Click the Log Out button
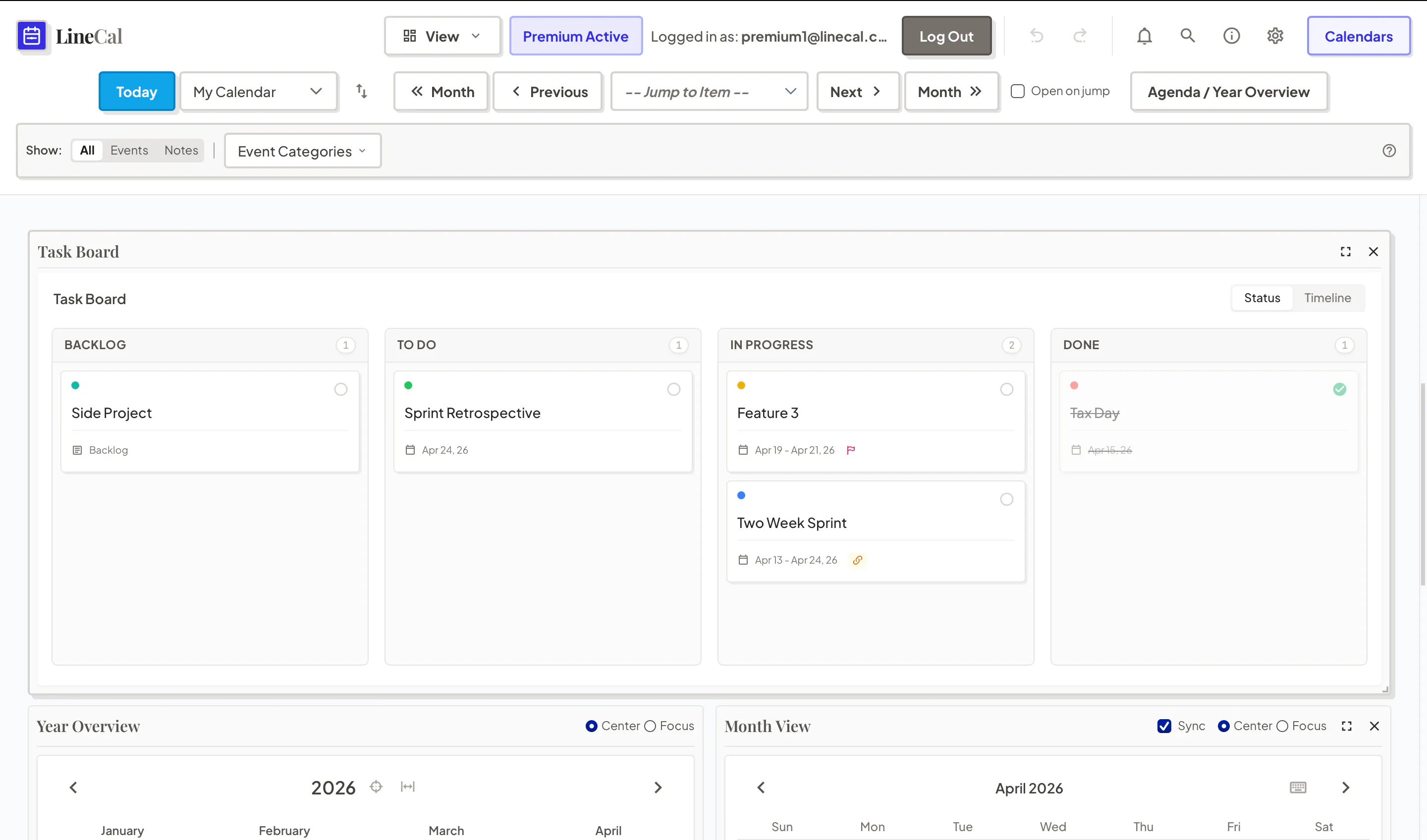 tap(946, 36)
